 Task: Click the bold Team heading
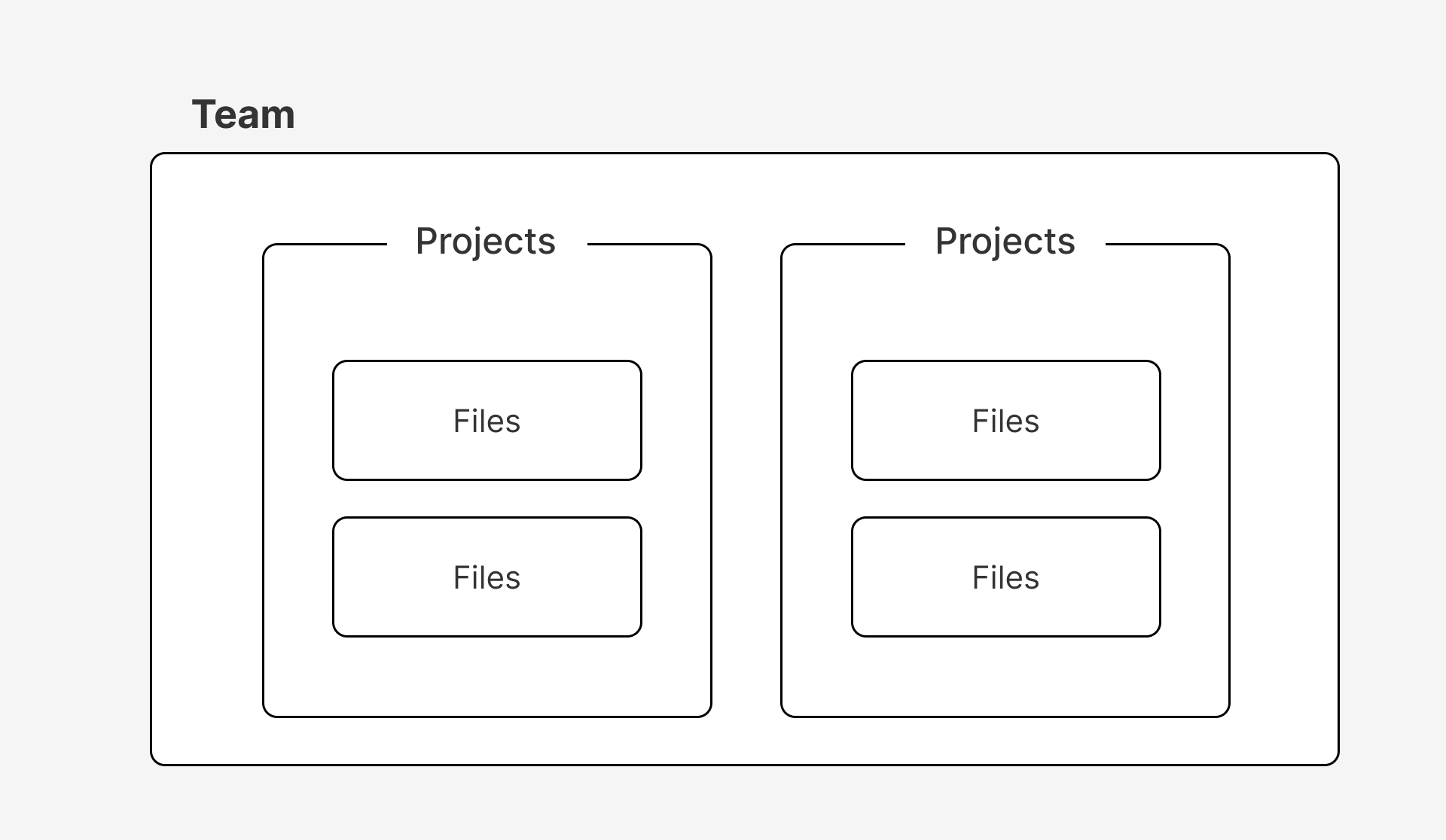243,114
